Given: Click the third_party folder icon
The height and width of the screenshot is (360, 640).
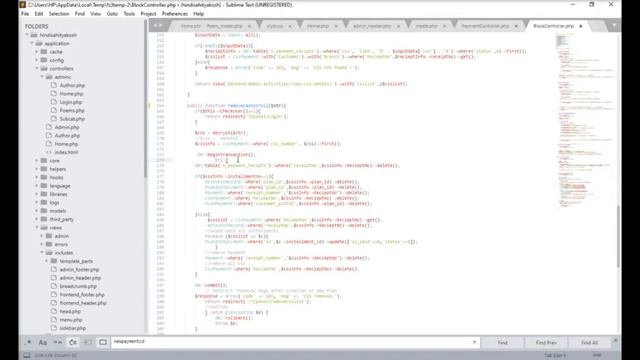Looking at the screenshot, I should 44,219.
